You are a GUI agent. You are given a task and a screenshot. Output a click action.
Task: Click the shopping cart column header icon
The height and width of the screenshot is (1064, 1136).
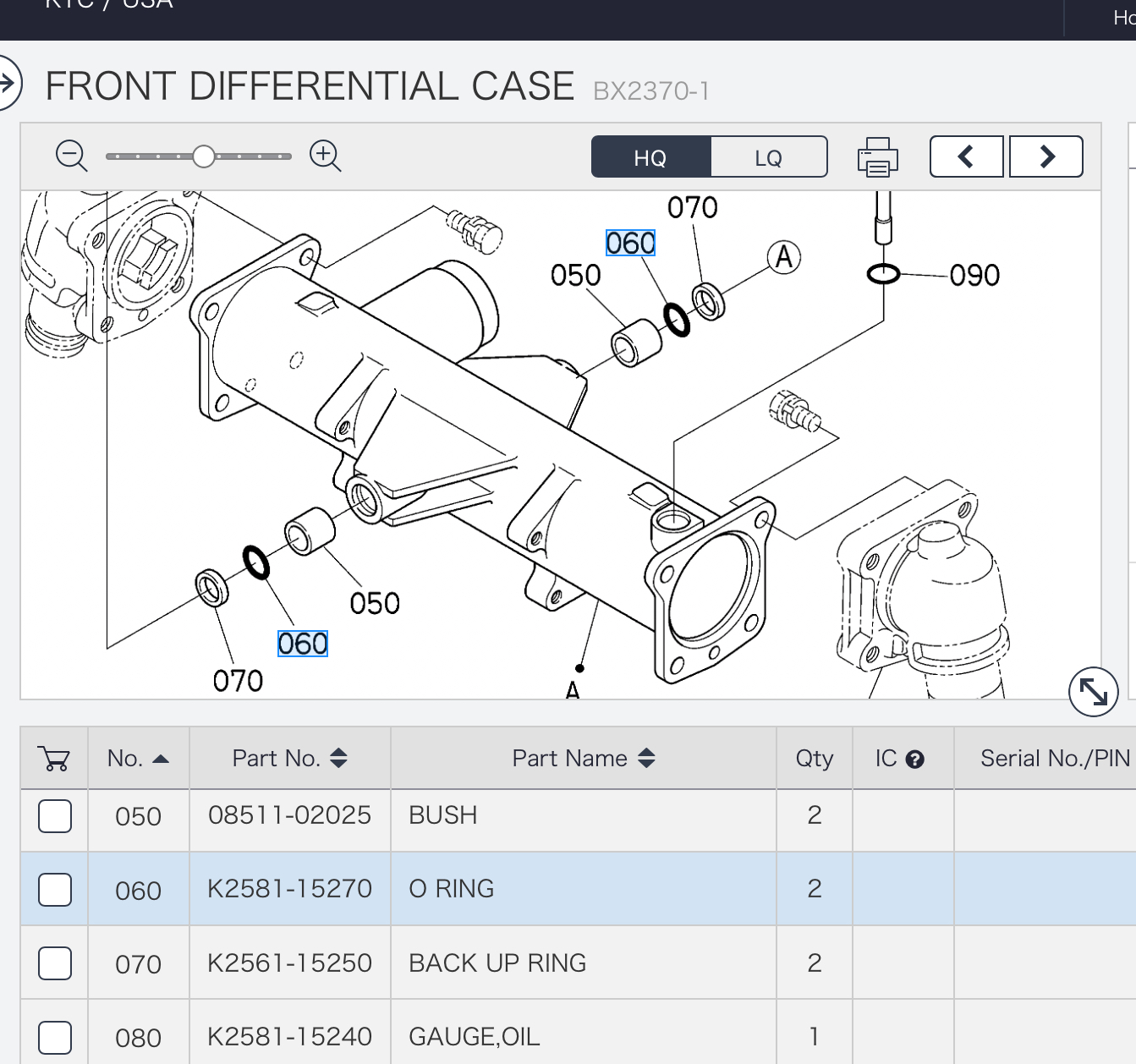click(x=54, y=759)
